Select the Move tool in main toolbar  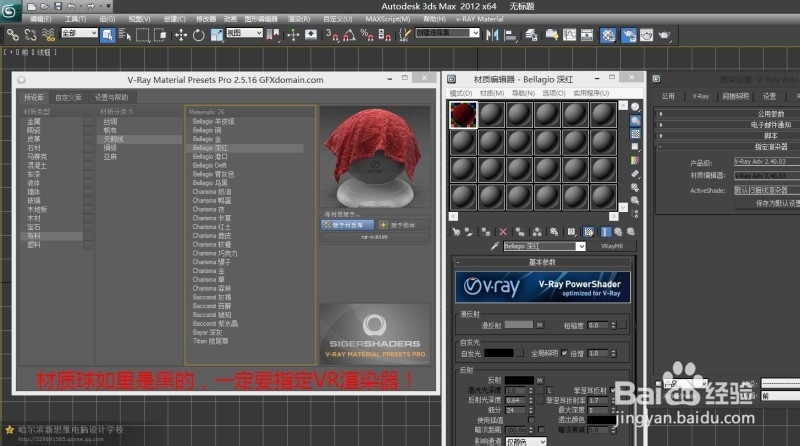[181, 34]
